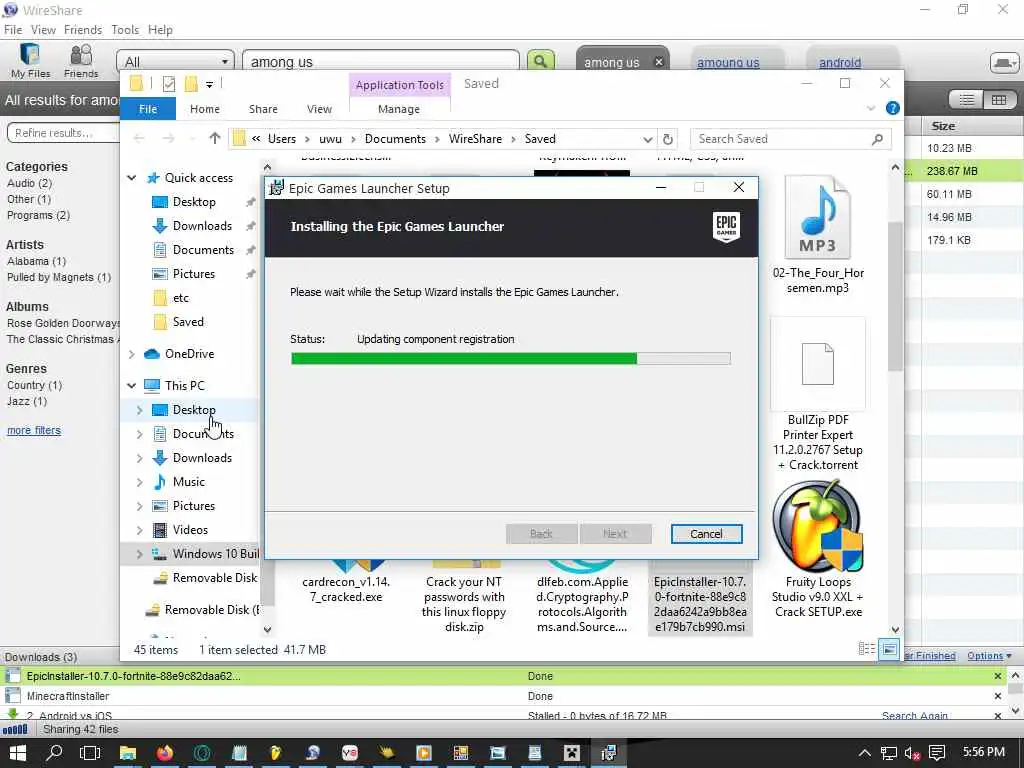Expand Windows 10 Build drive node
The height and width of the screenshot is (768, 1024).
tap(139, 554)
